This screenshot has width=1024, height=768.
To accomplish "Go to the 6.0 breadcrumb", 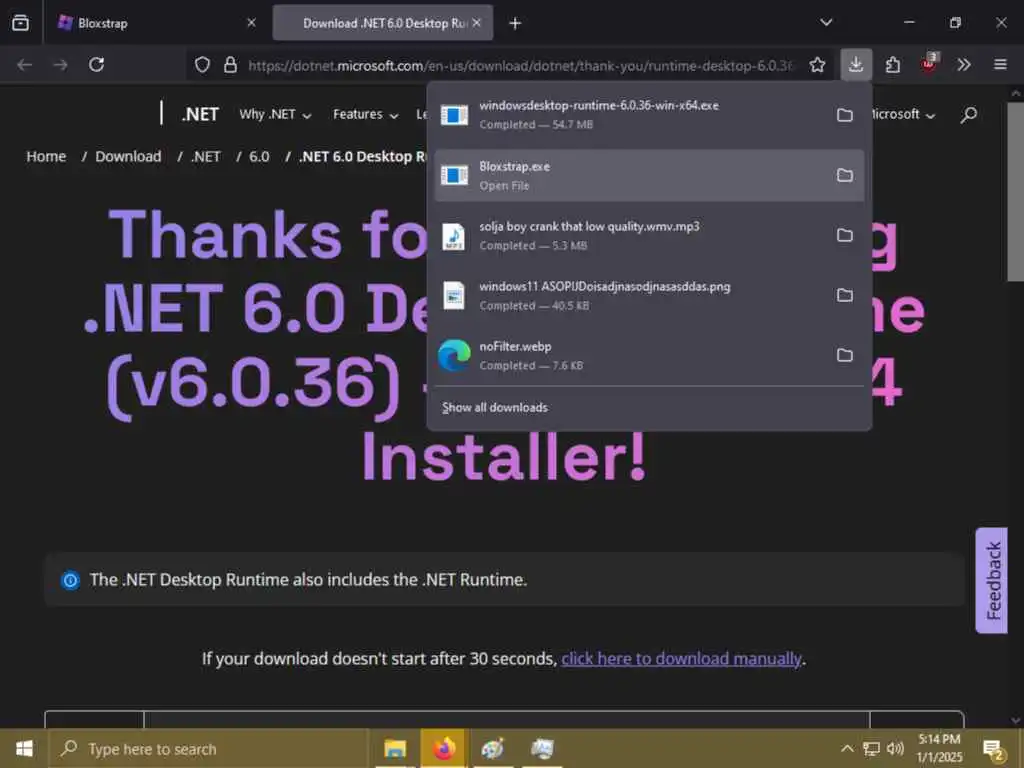I will [259, 157].
